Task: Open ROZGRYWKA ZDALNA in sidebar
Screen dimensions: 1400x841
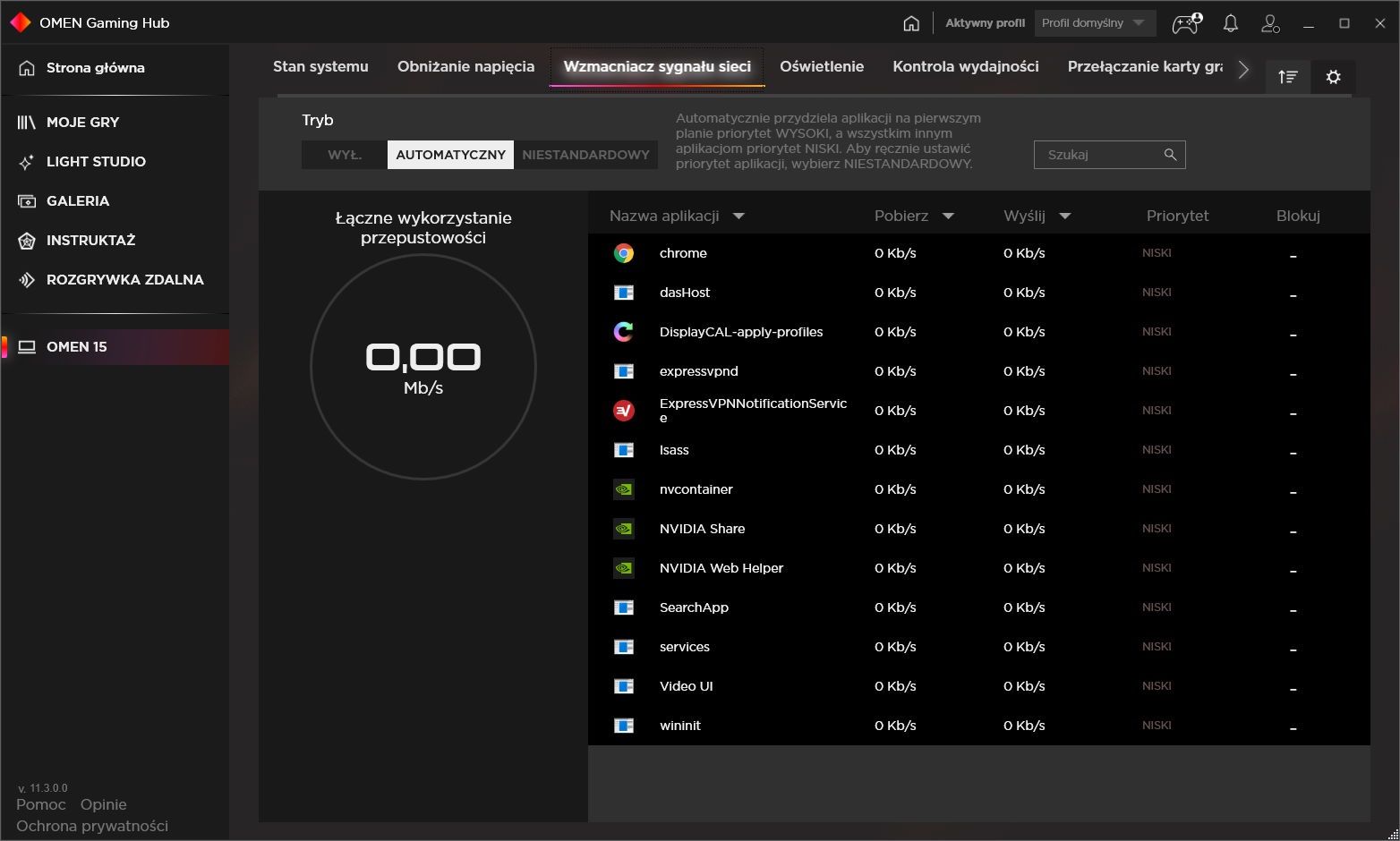Action: pyautogui.click(x=115, y=279)
